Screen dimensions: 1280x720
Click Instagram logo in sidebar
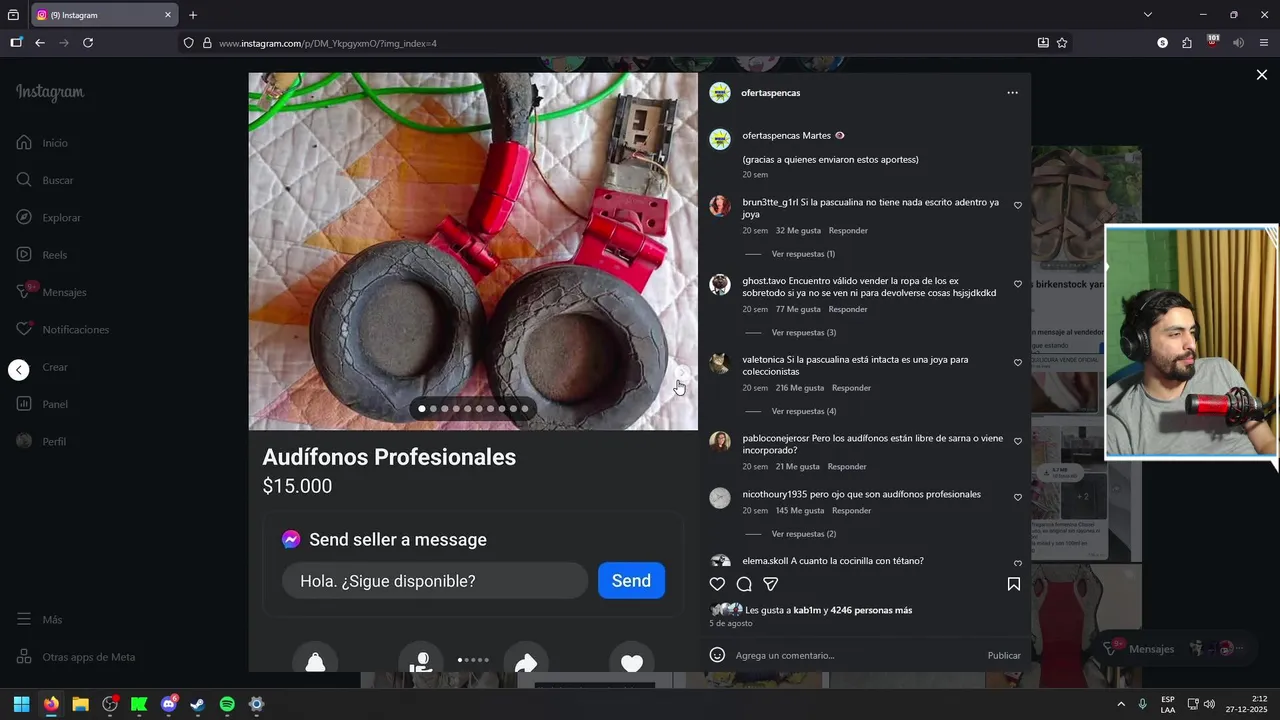[50, 92]
